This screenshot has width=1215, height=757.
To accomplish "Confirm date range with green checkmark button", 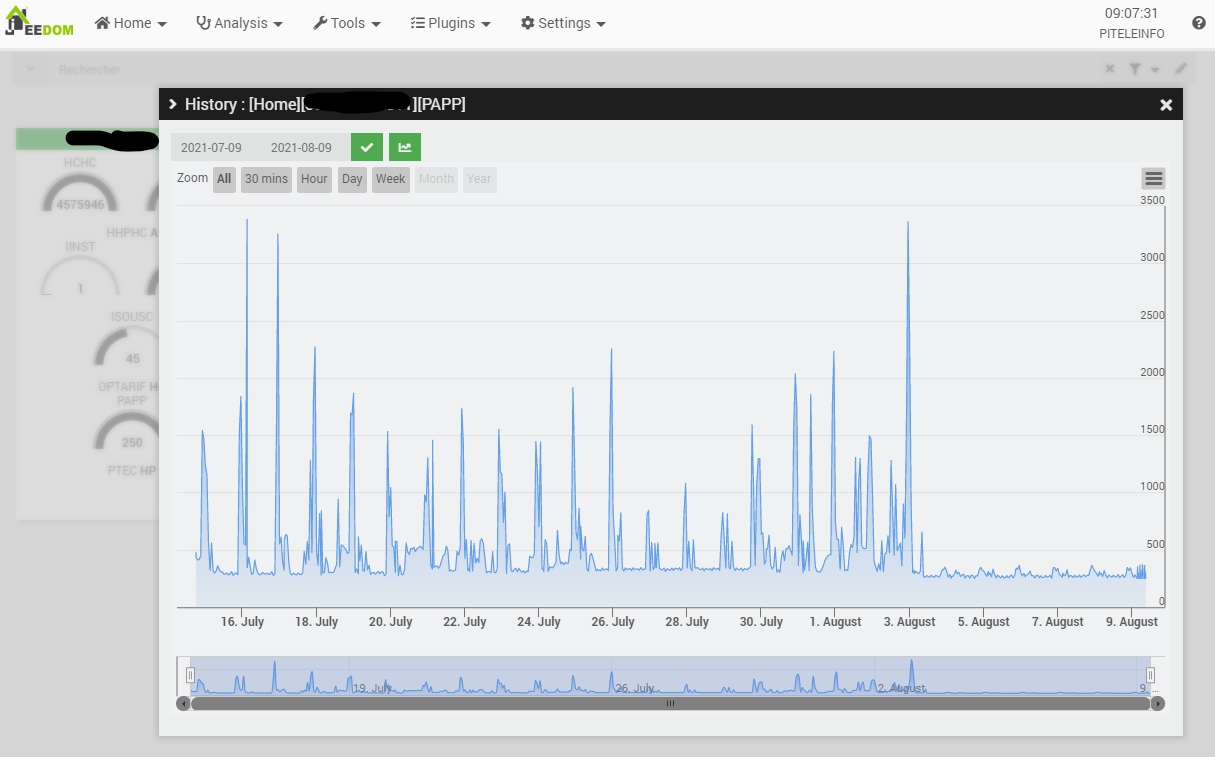I will [367, 147].
